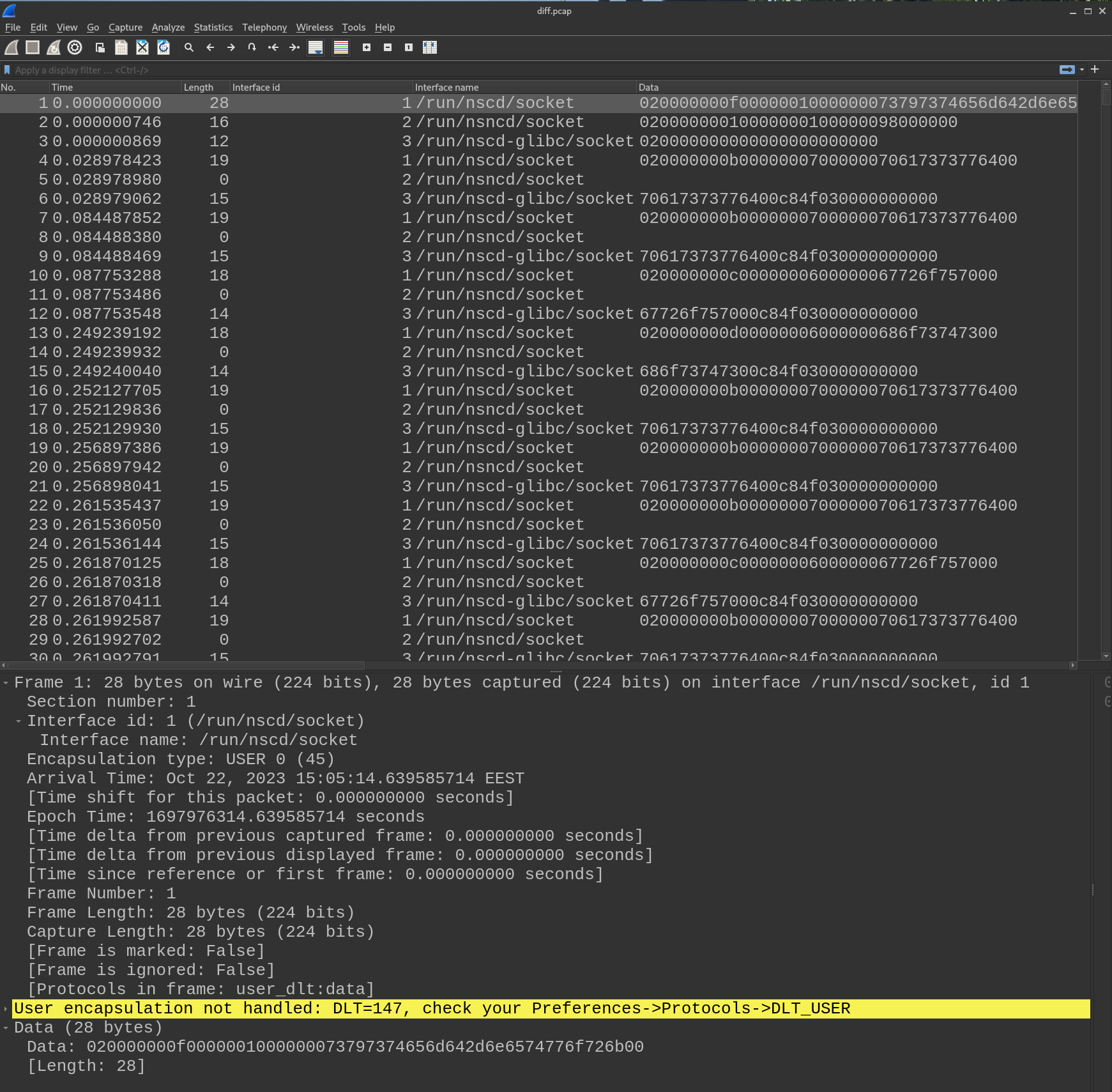Jump to the last packet
The image size is (1112, 1092).
(294, 47)
